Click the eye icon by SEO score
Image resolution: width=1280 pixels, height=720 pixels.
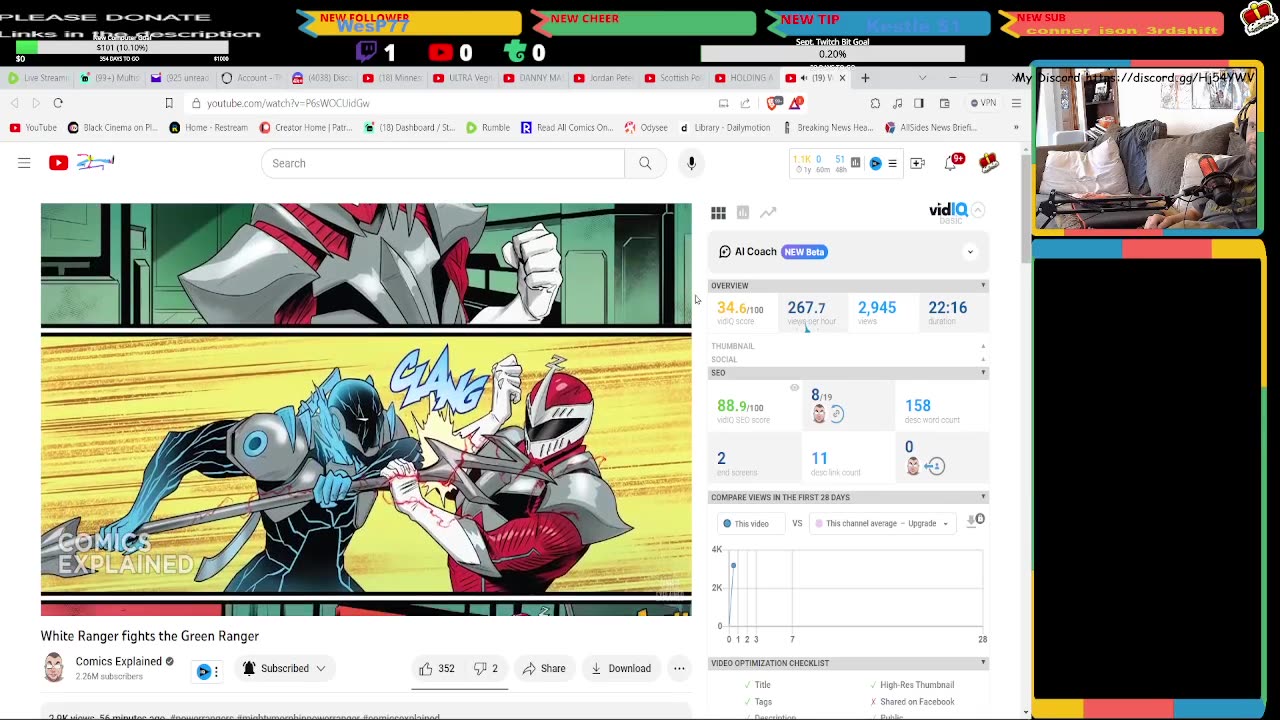pyautogui.click(x=795, y=388)
